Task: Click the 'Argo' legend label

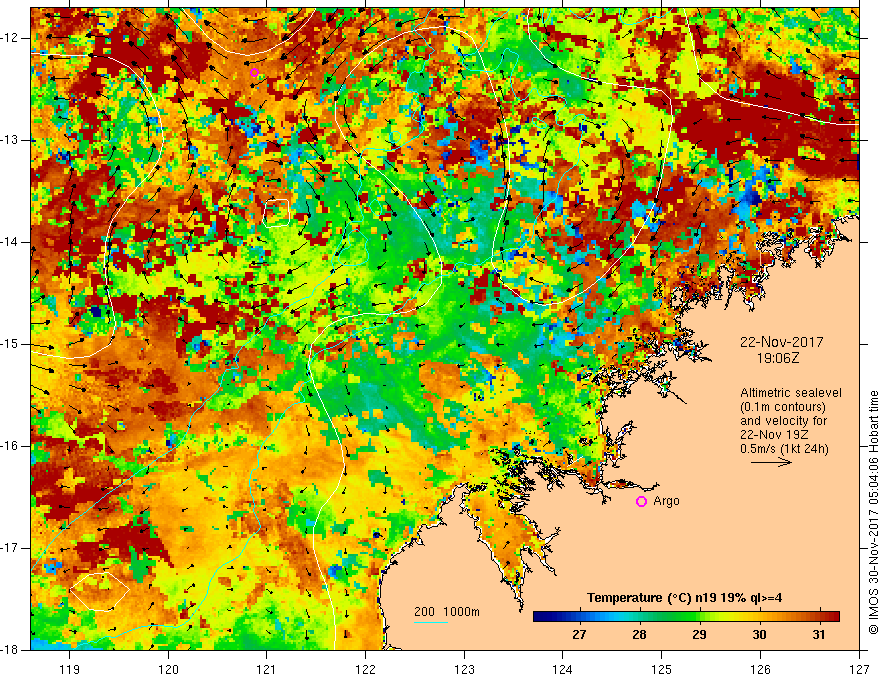Action: 666,501
